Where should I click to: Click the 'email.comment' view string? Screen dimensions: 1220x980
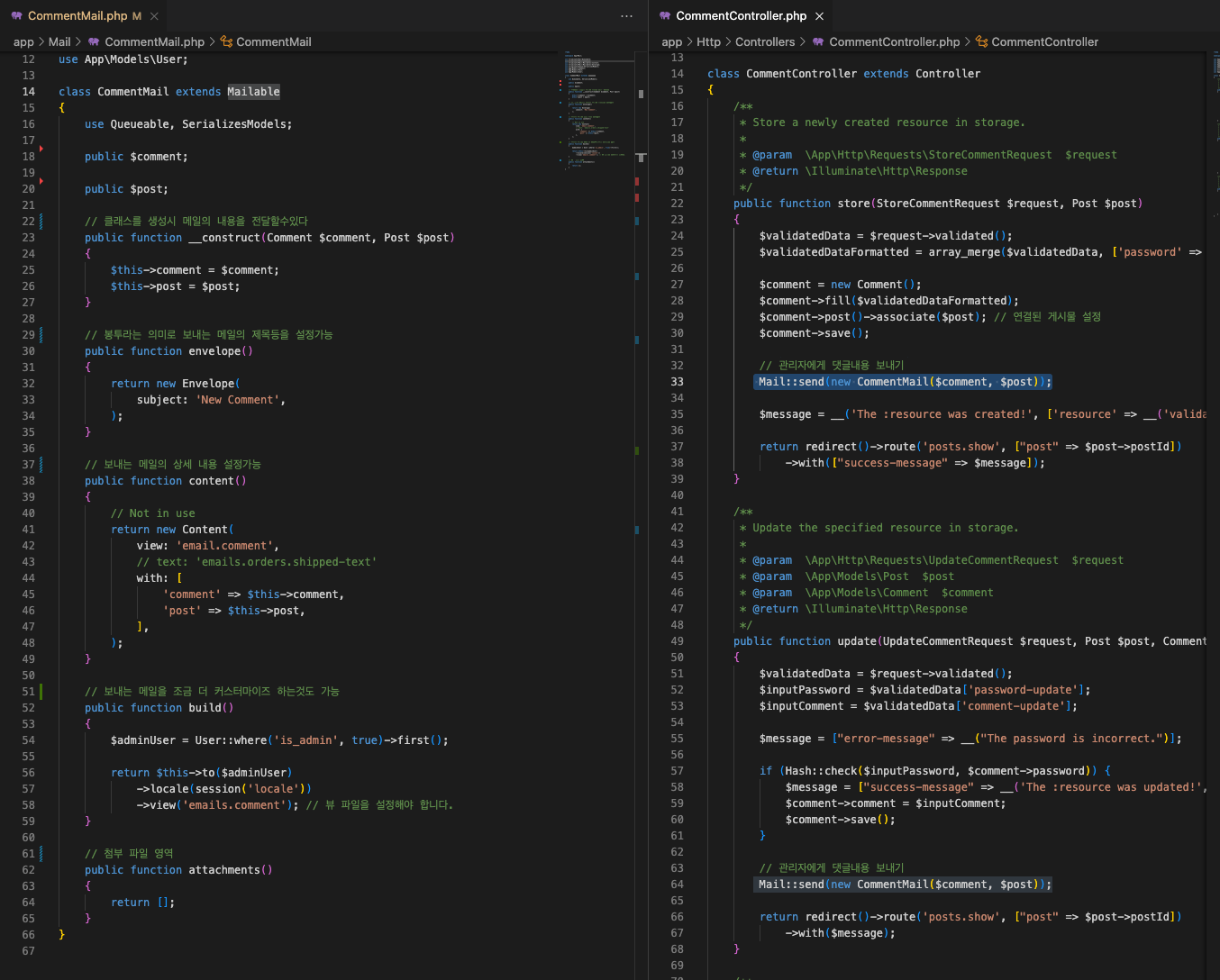point(224,546)
